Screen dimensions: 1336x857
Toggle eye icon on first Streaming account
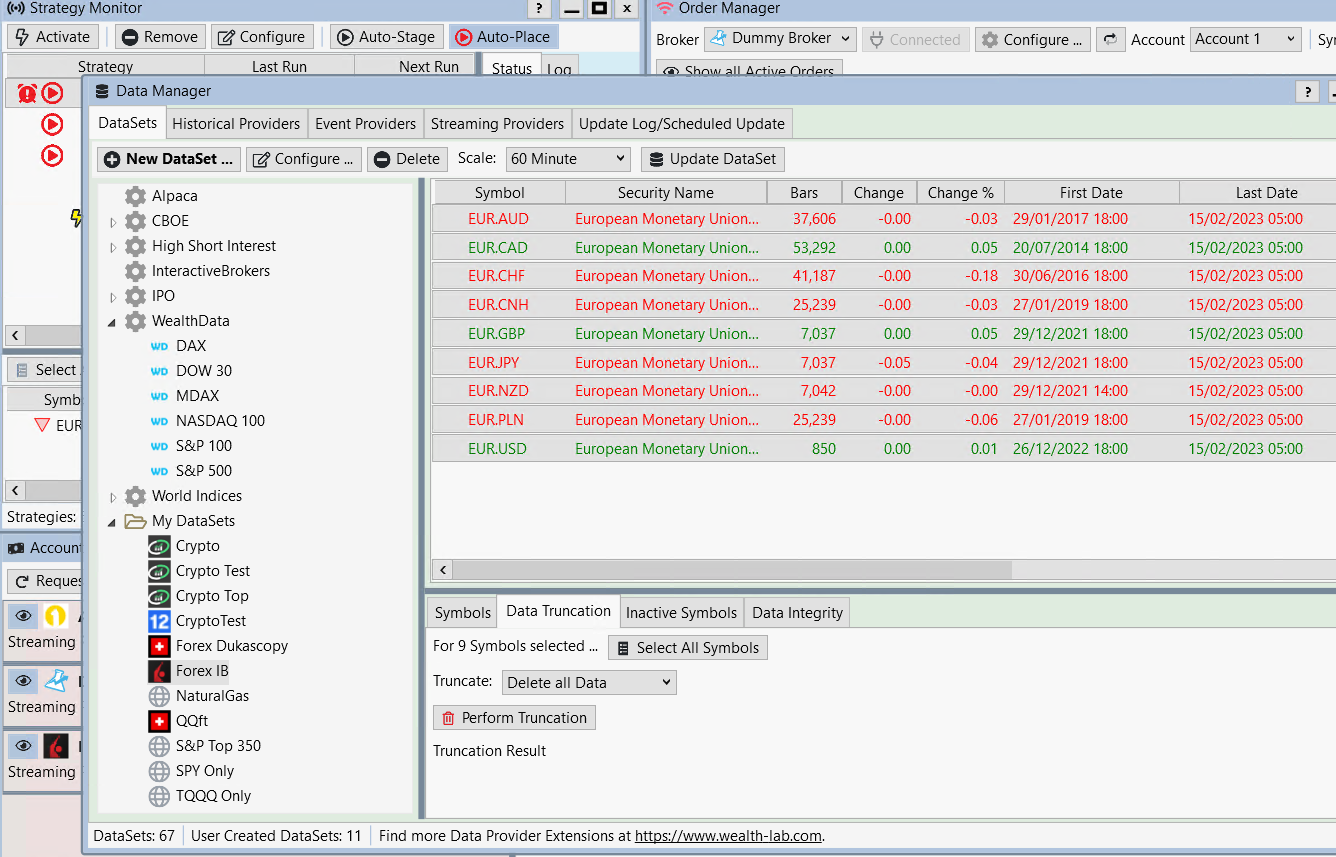[x=24, y=616]
